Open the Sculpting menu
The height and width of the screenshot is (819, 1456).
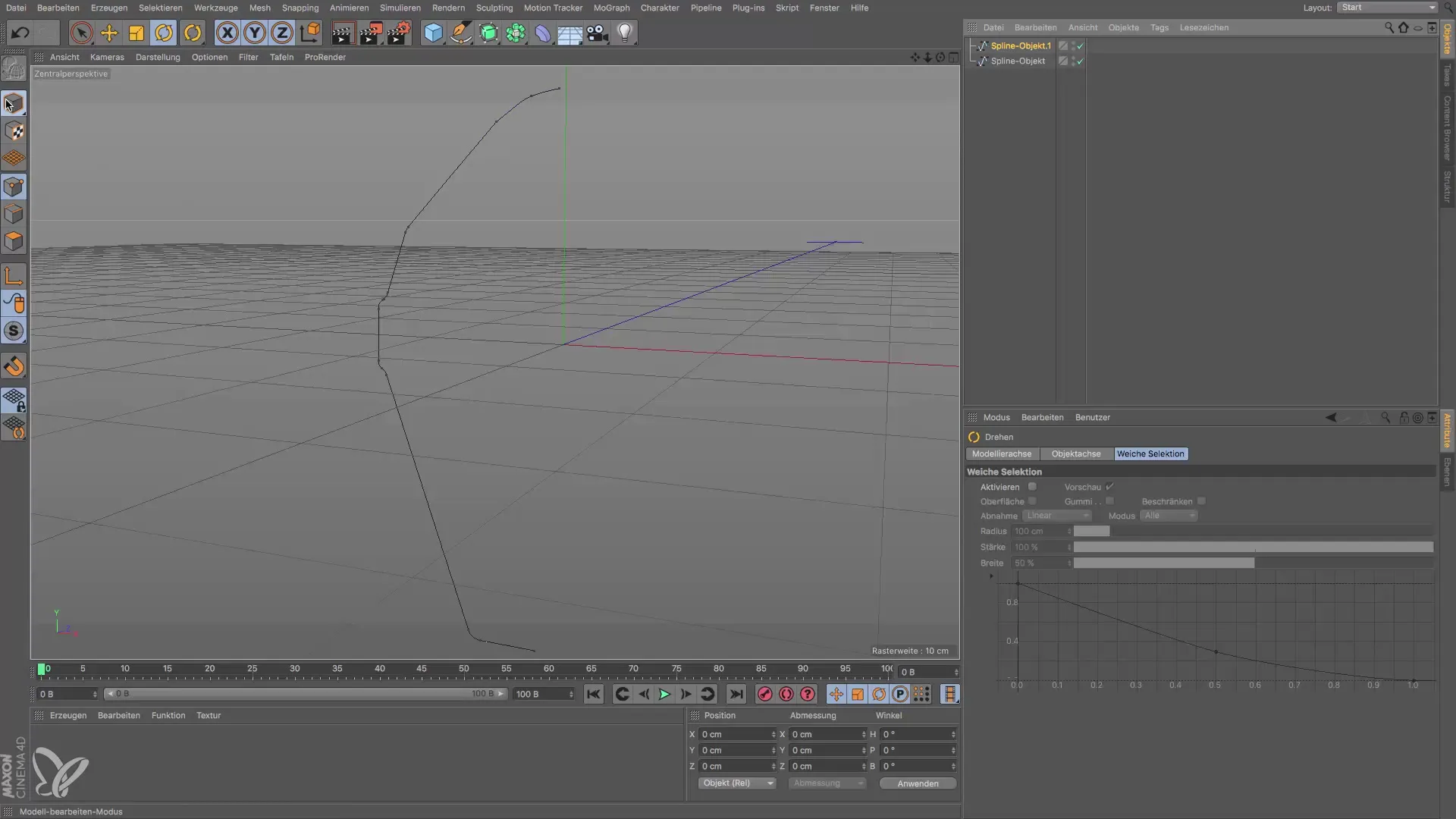pyautogui.click(x=494, y=8)
